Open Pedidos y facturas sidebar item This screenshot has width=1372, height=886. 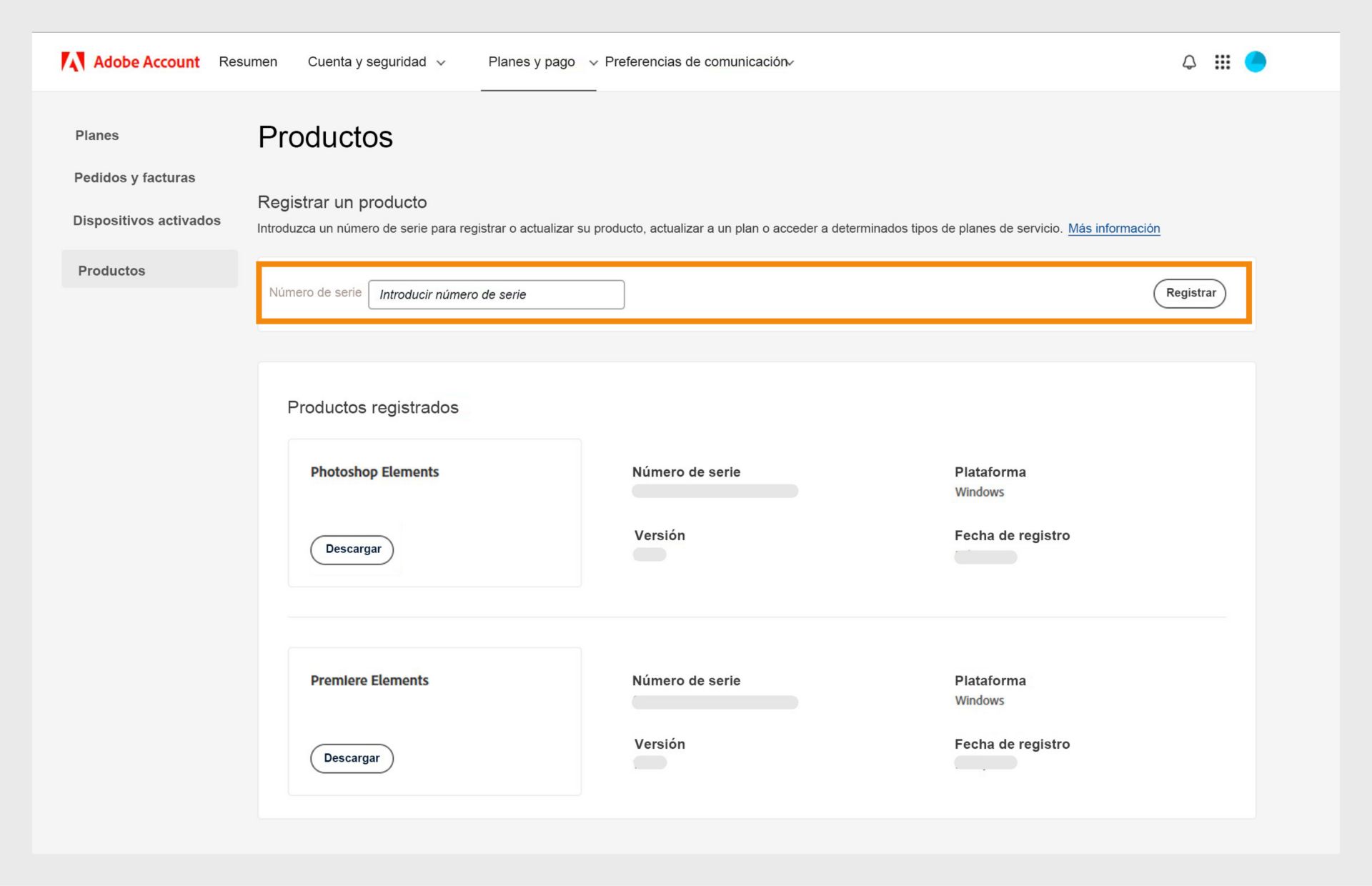coord(134,177)
